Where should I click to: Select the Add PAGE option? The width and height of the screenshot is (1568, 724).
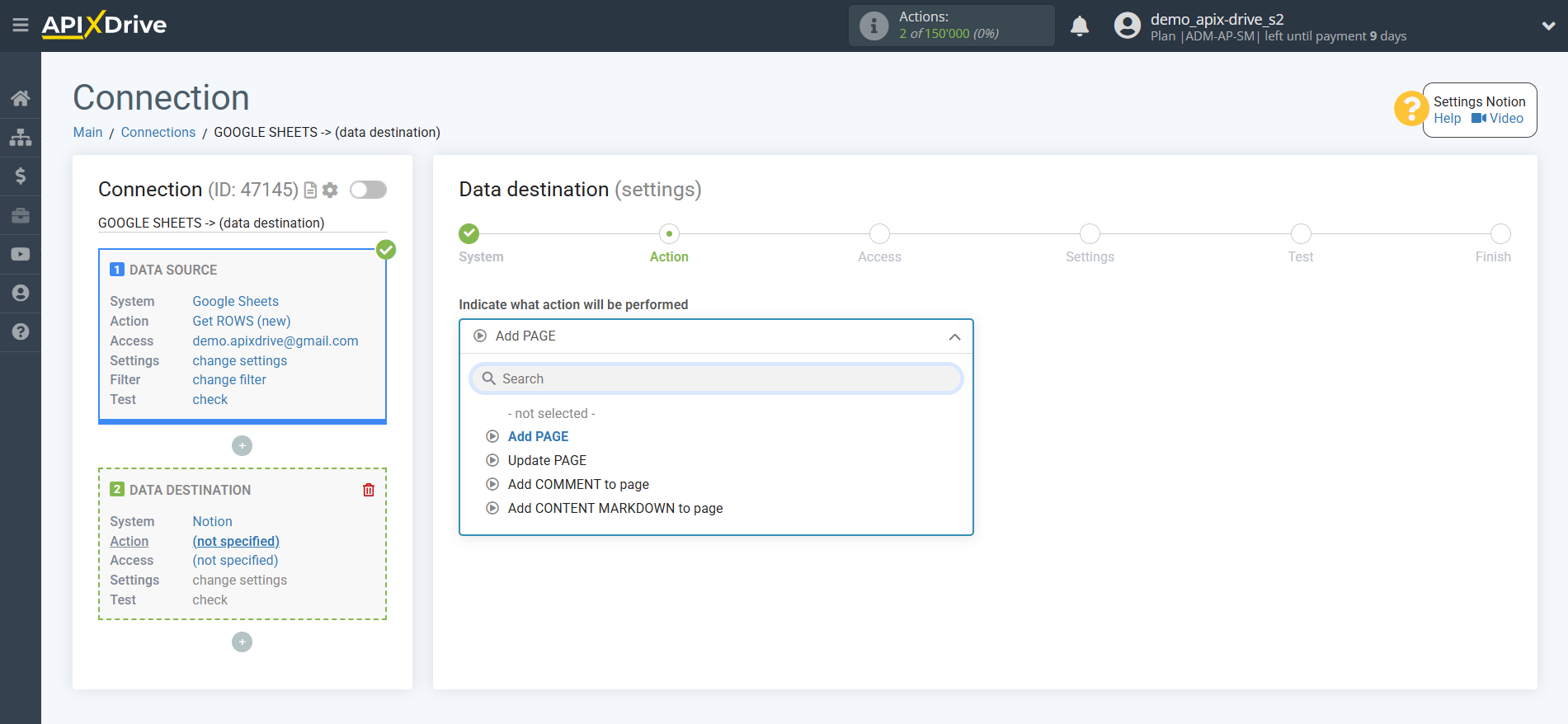point(538,437)
